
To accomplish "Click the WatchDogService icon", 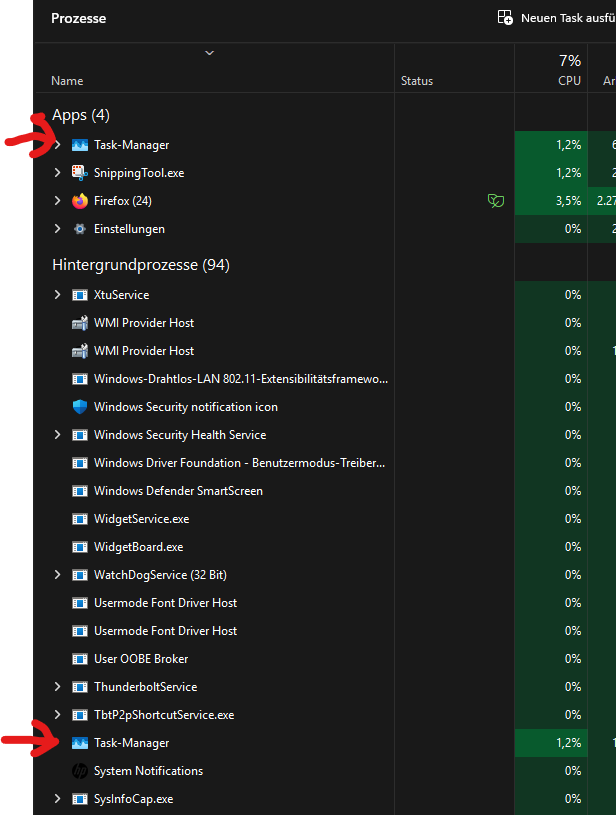I will pos(80,575).
